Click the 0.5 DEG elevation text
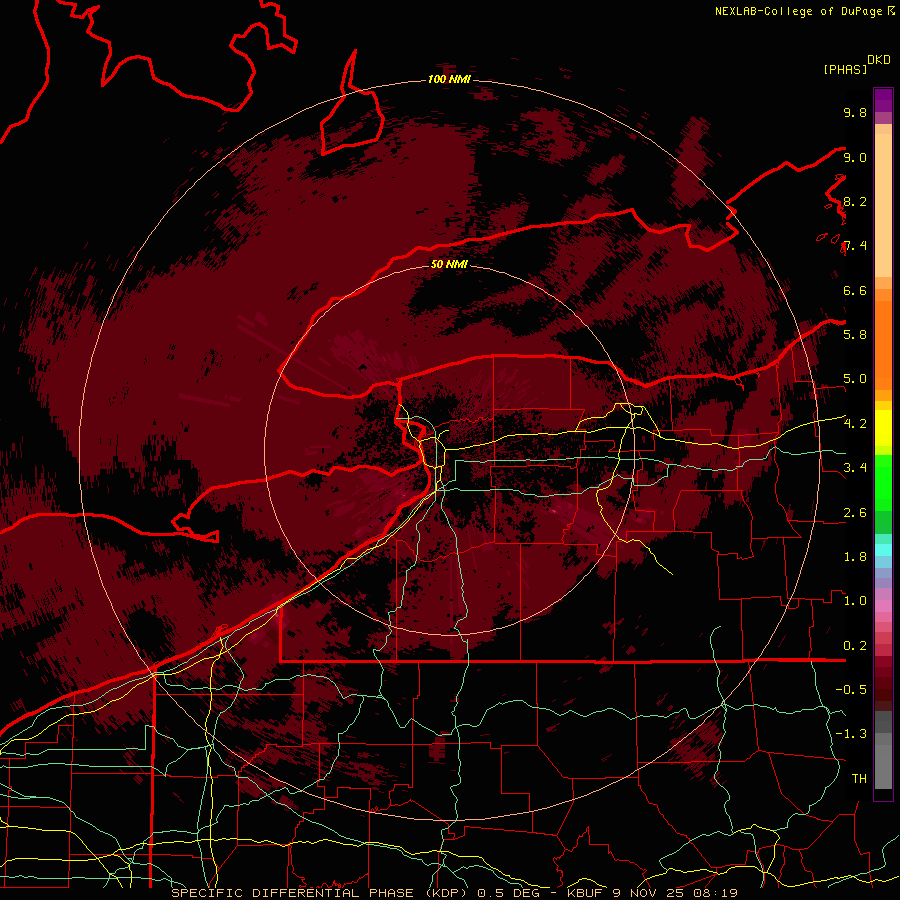Screen dimensions: 900x900 (x=511, y=893)
